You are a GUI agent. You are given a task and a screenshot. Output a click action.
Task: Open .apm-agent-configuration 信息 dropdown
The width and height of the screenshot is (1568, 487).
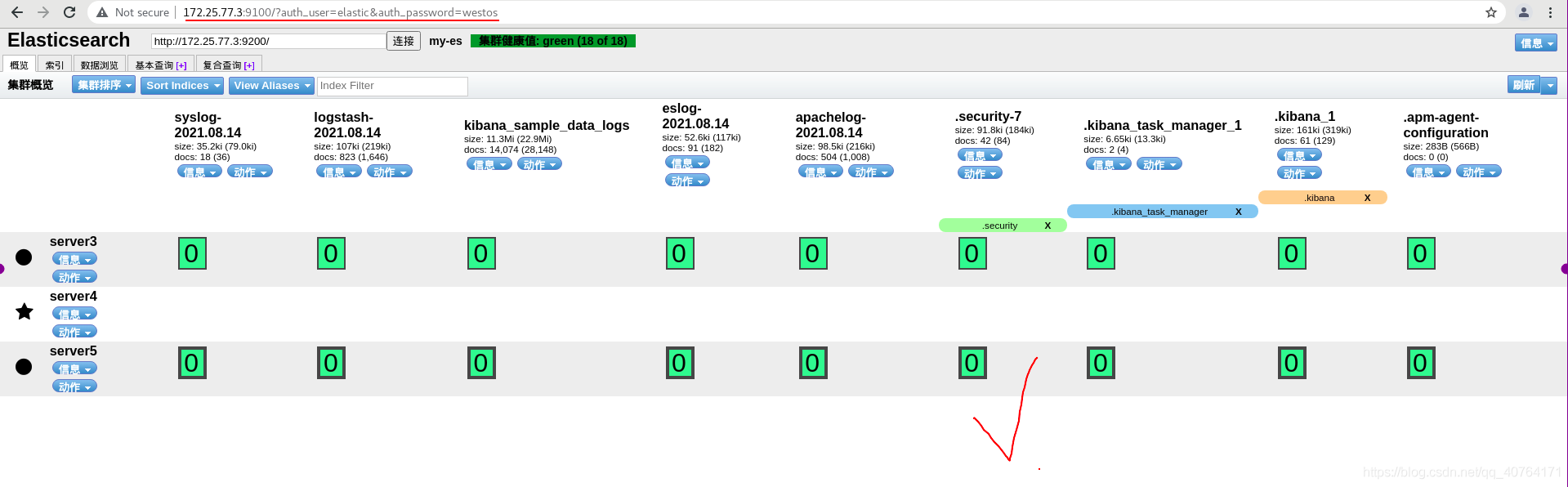[1428, 172]
